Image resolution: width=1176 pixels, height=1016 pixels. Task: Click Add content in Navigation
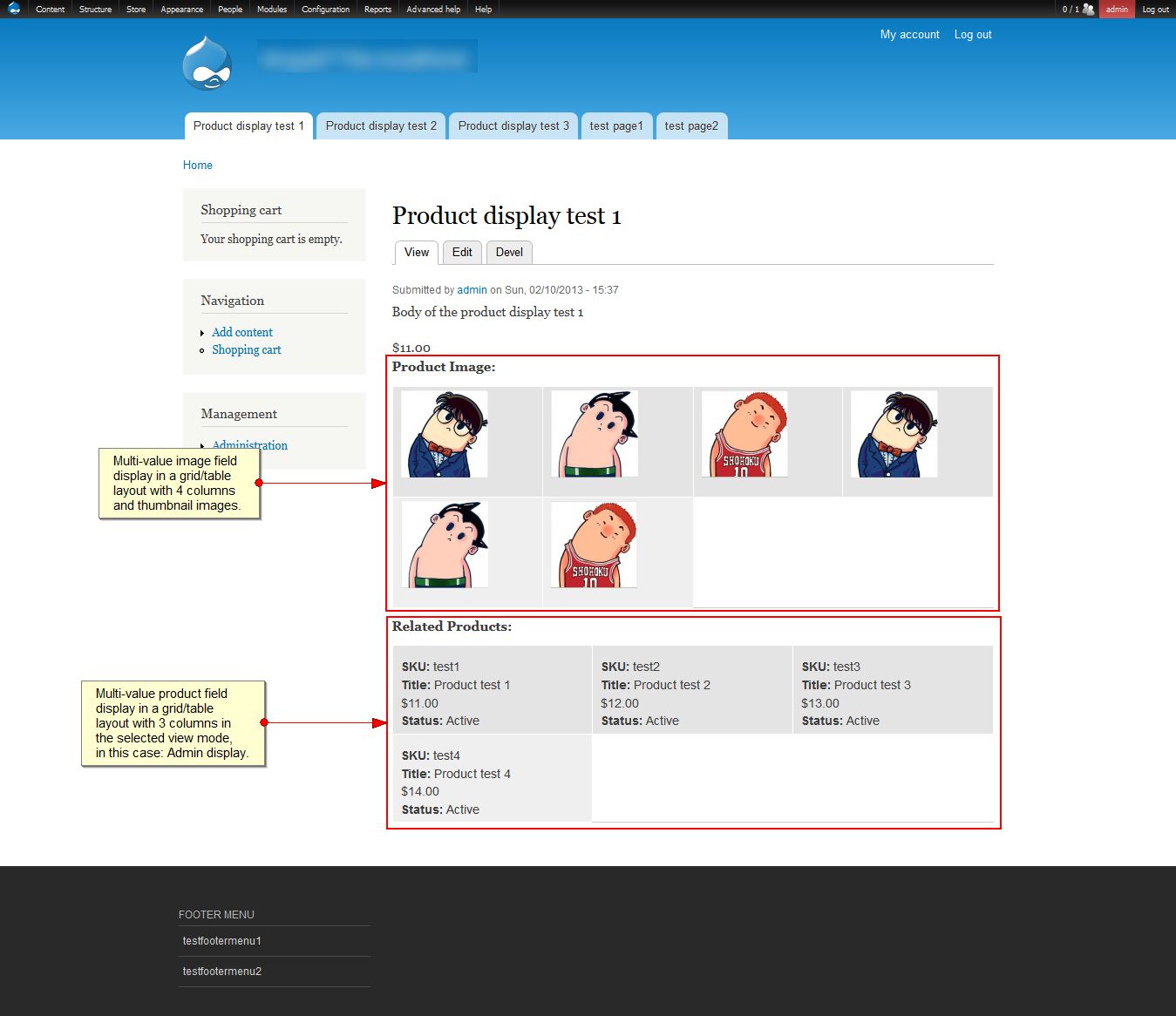(x=242, y=333)
